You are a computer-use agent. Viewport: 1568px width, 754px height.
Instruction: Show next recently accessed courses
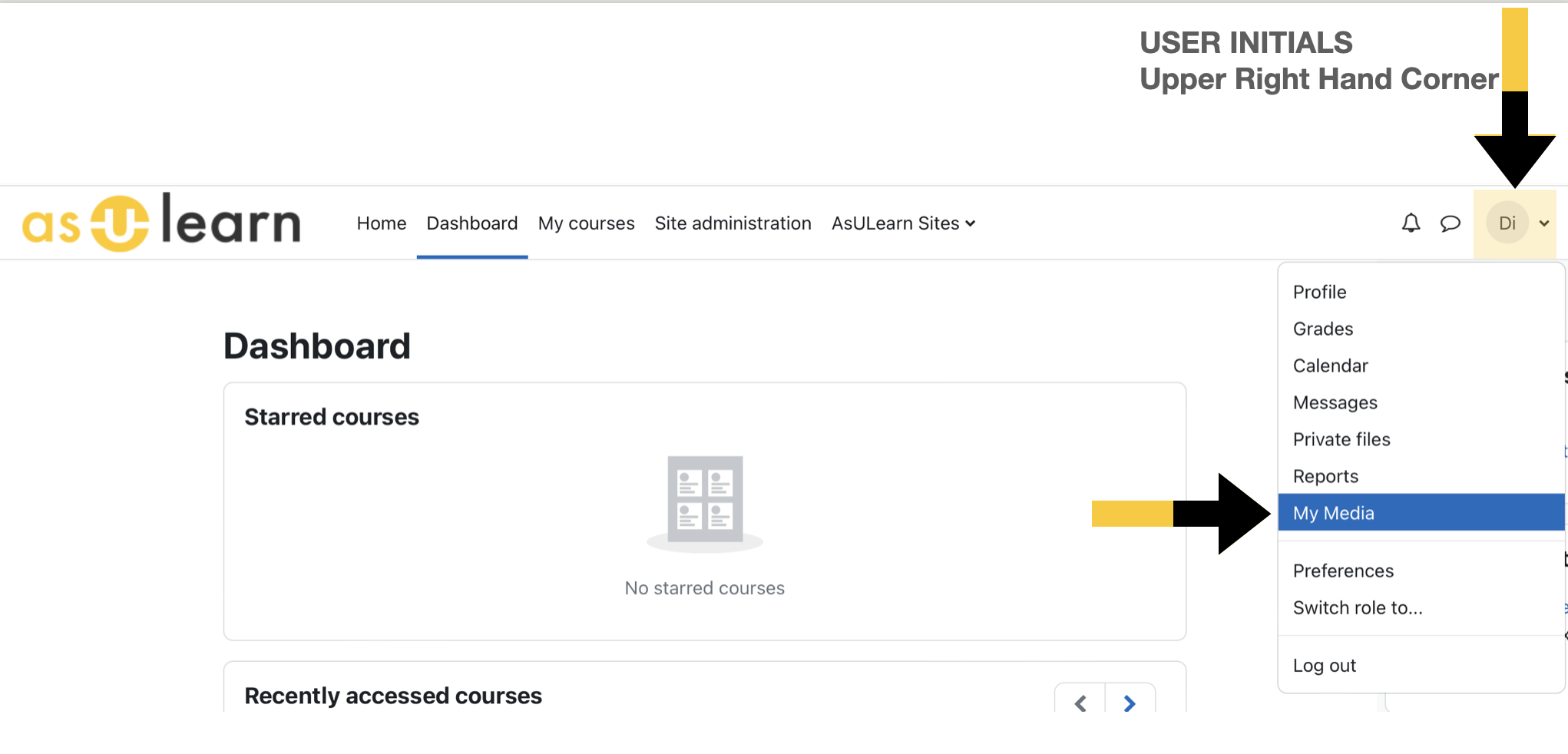coord(1130,702)
